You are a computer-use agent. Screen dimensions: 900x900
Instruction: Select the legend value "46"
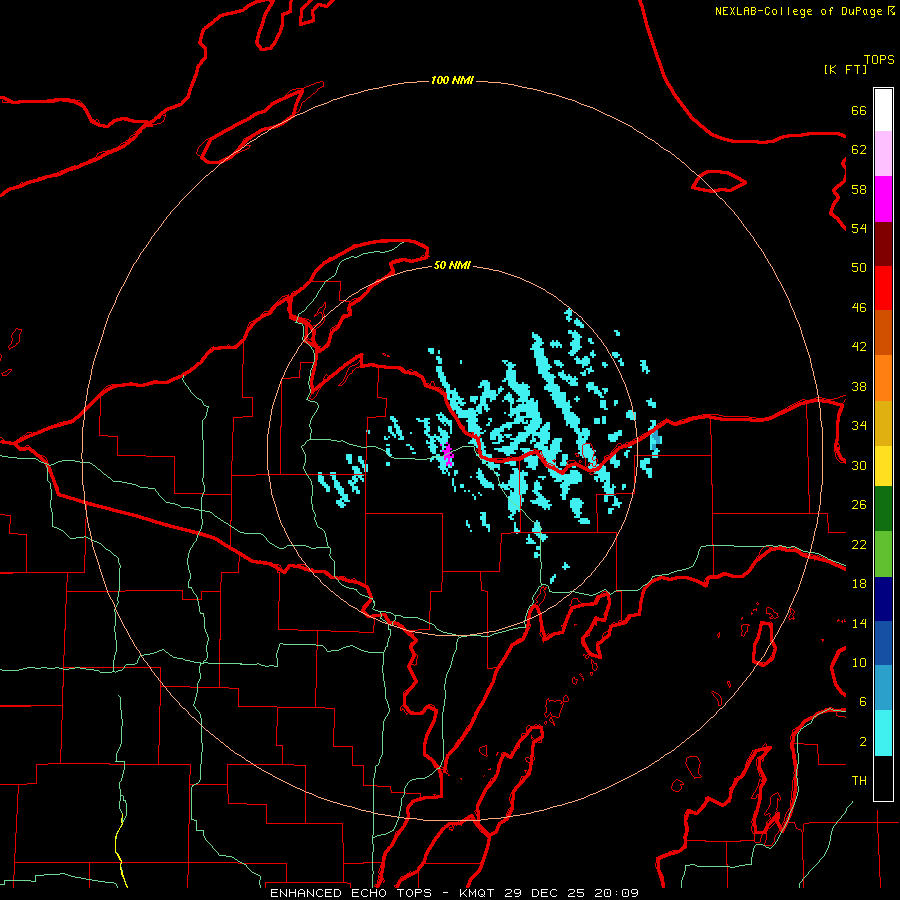[859, 308]
